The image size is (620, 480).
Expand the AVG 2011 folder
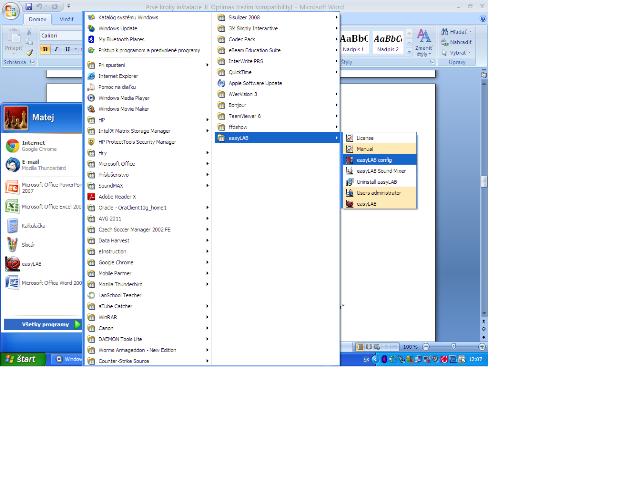click(148, 219)
